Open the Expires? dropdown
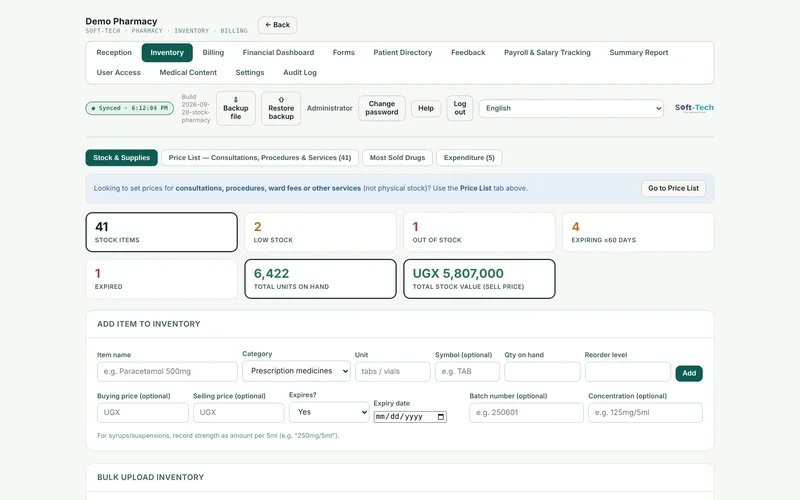Image resolution: width=800 pixels, height=500 pixels. pyautogui.click(x=329, y=412)
